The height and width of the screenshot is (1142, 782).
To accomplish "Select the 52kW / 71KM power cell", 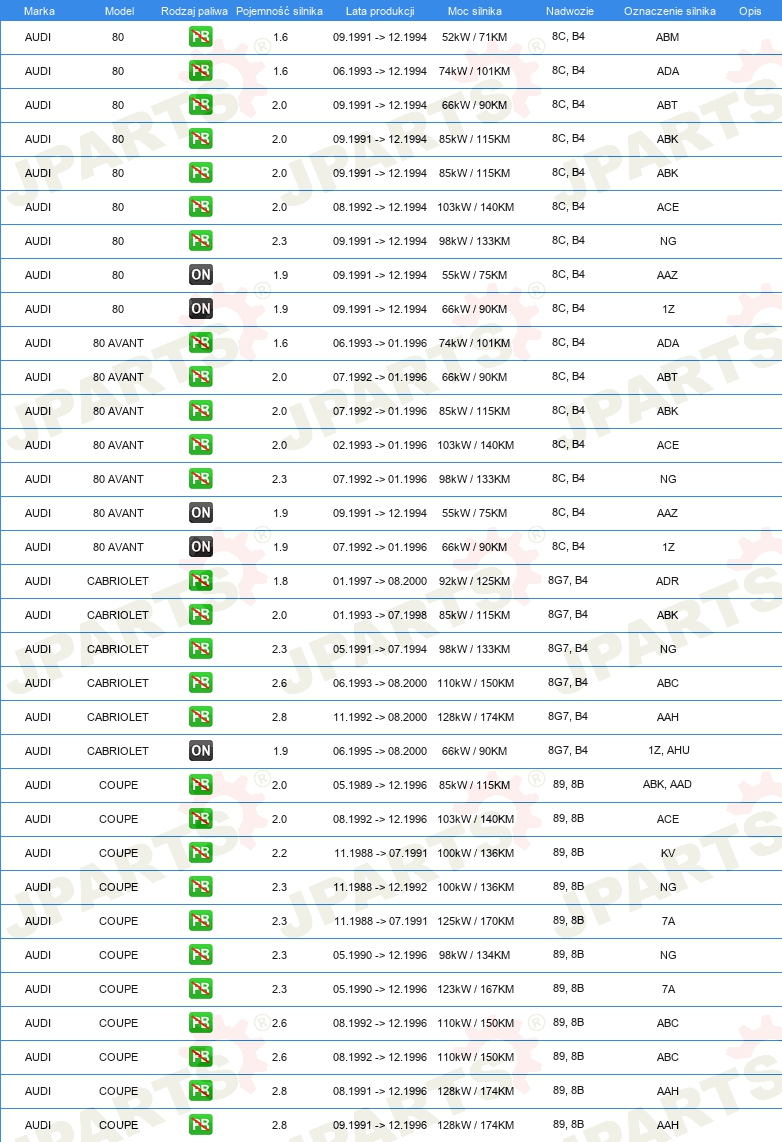I will (475, 37).
